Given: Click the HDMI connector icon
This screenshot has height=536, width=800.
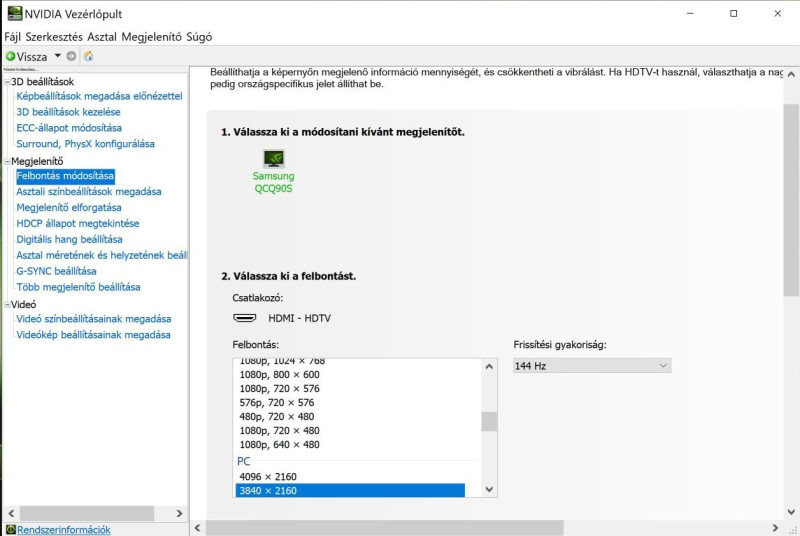Looking at the screenshot, I should 244,318.
